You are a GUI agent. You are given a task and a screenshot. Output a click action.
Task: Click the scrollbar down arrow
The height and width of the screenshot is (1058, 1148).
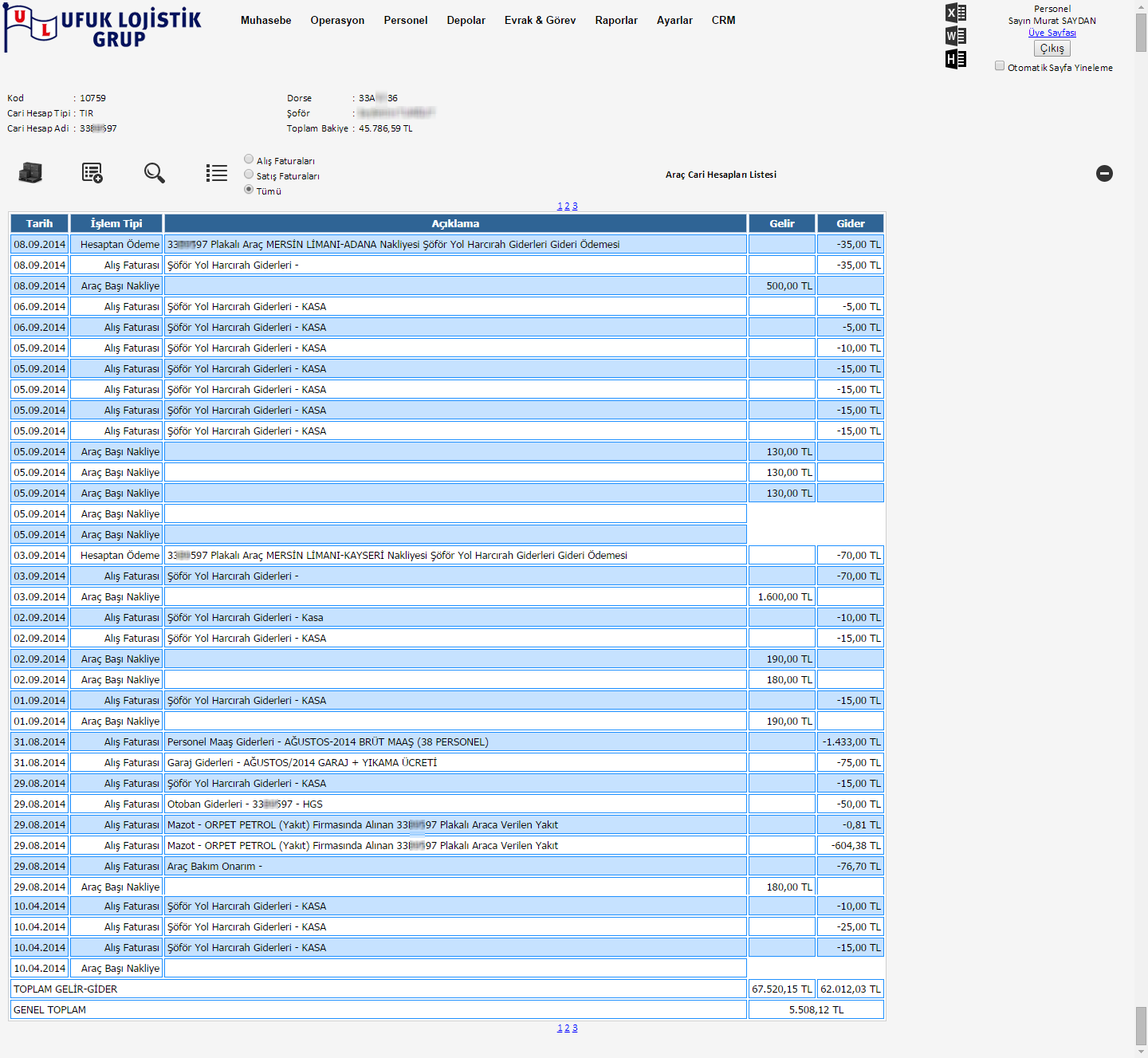tap(1141, 1052)
